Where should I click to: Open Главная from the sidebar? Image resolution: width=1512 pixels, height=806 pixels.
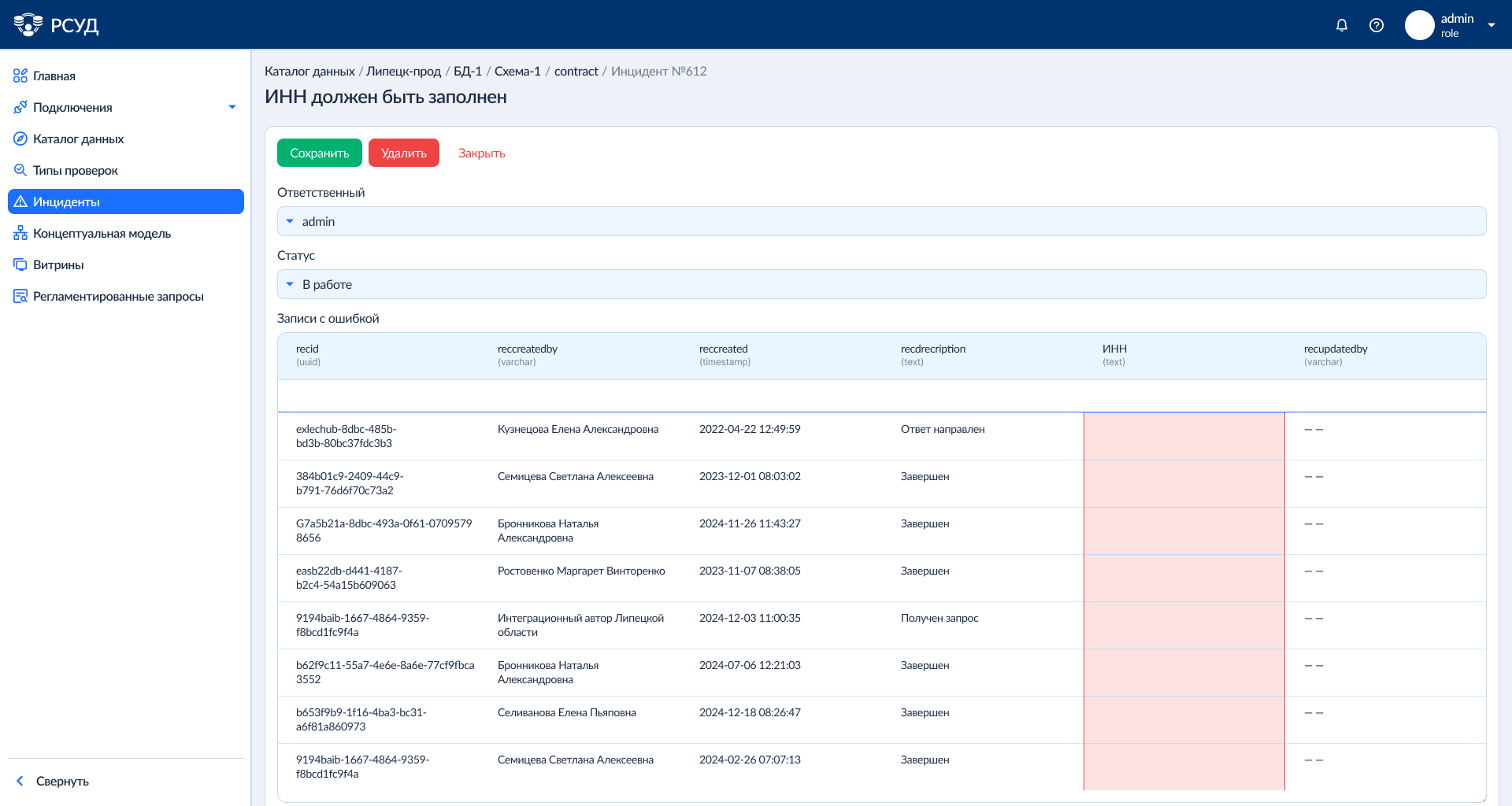(x=54, y=76)
